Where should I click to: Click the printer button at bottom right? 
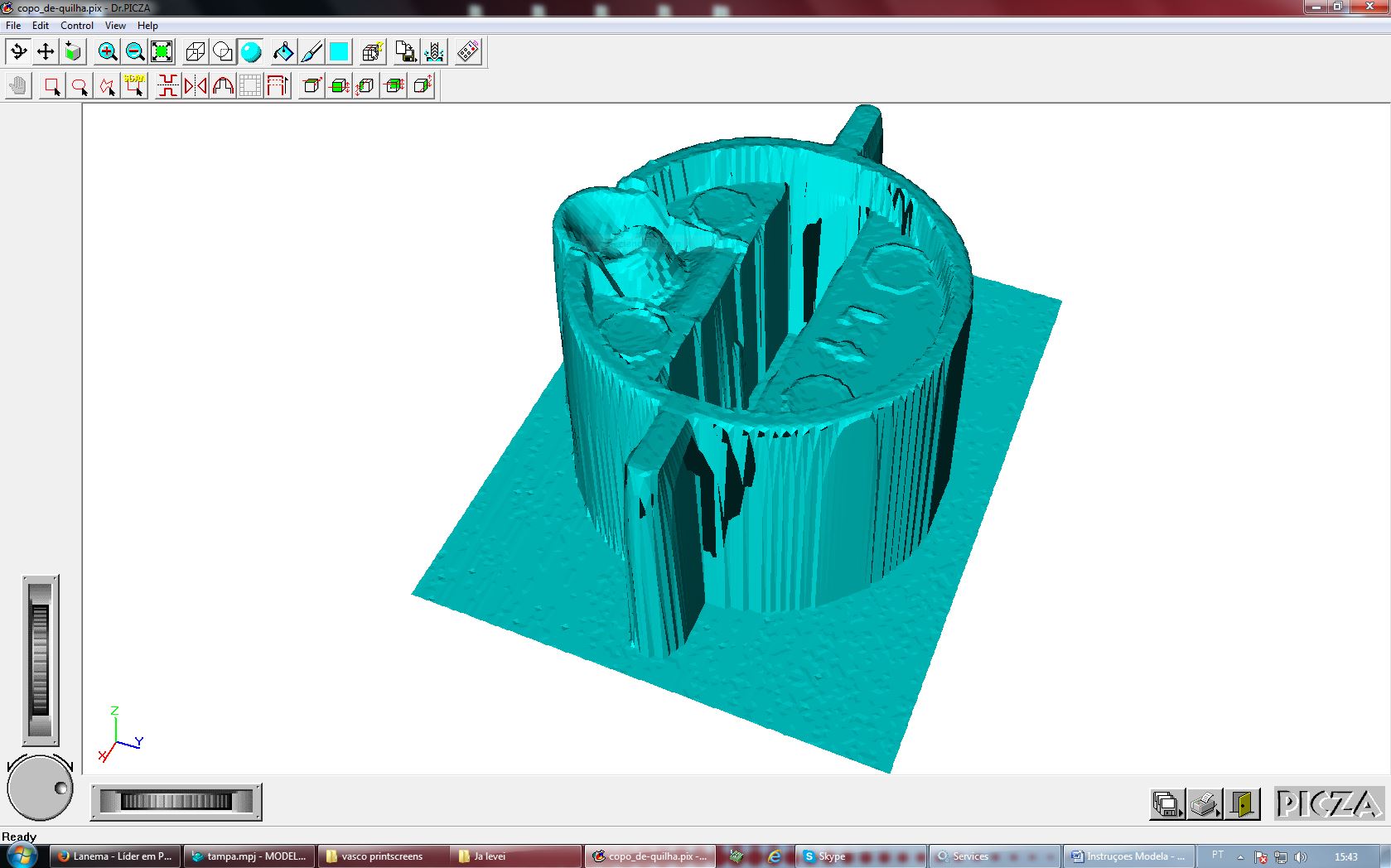pyautogui.click(x=1205, y=803)
